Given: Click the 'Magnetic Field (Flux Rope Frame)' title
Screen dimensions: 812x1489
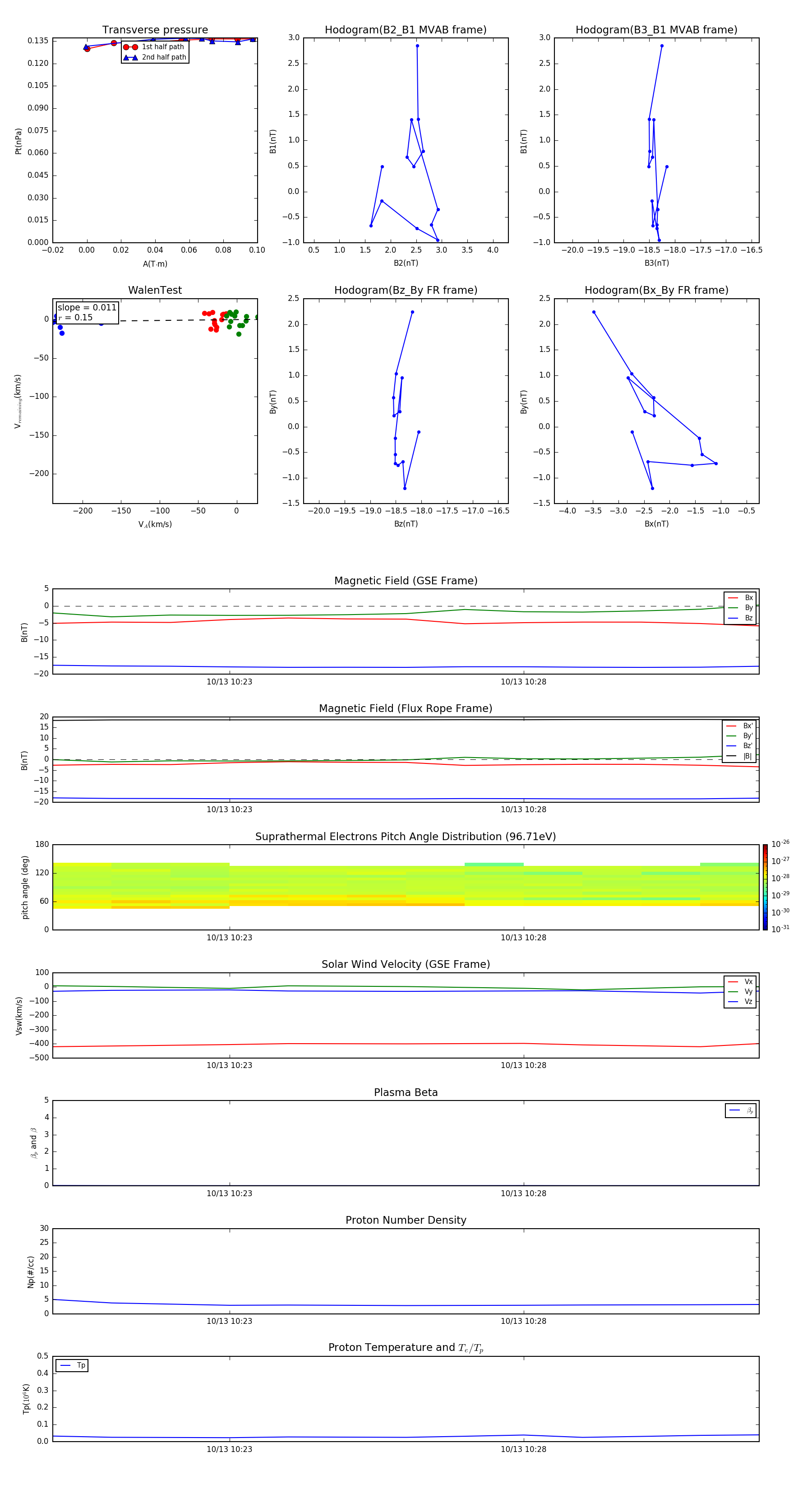Looking at the screenshot, I should click(406, 709).
